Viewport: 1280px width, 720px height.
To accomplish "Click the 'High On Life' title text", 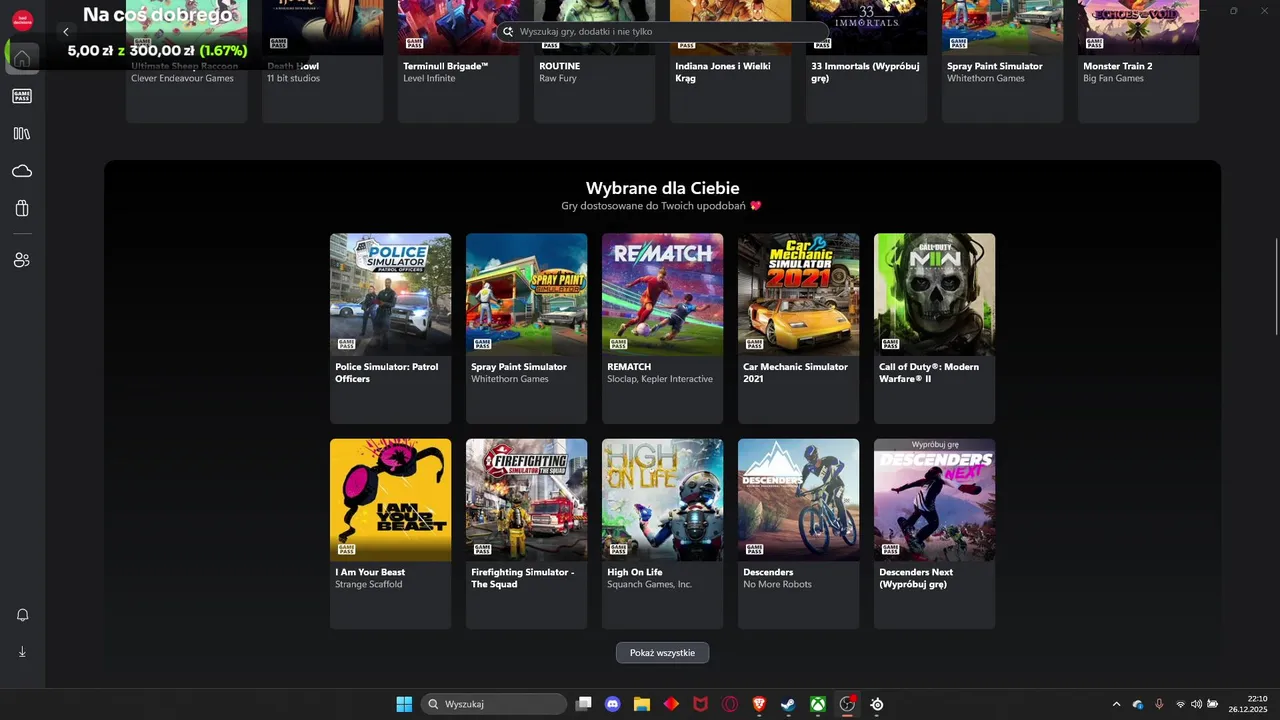I will click(x=635, y=572).
